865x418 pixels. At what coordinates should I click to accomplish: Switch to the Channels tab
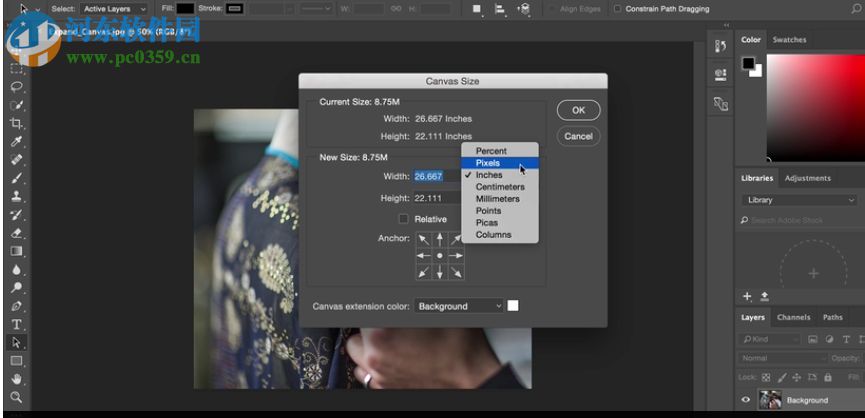tap(793, 317)
